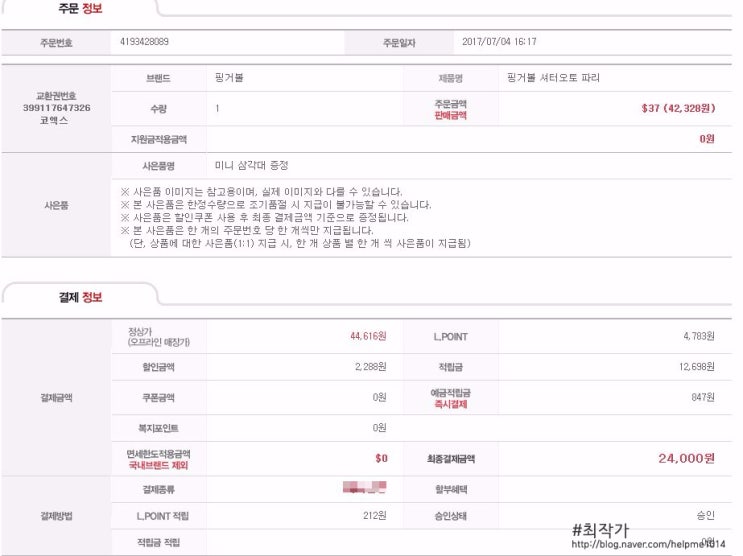This screenshot has width=743, height=556.
Task: Click the 할부혜택 label
Action: click(450, 489)
